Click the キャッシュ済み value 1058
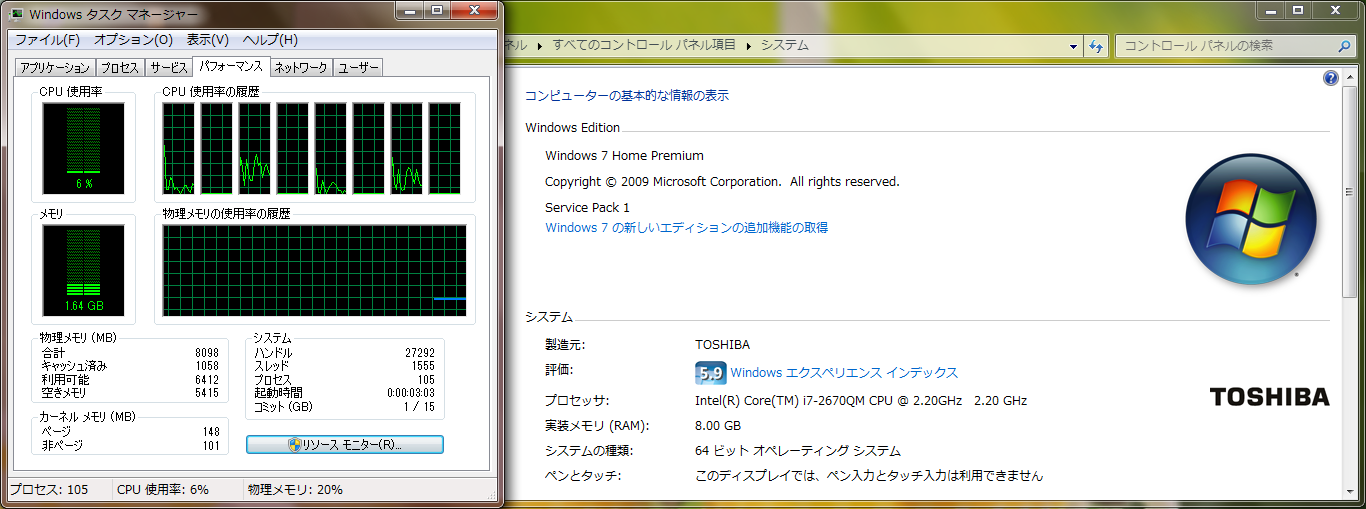 pyautogui.click(x=207, y=367)
